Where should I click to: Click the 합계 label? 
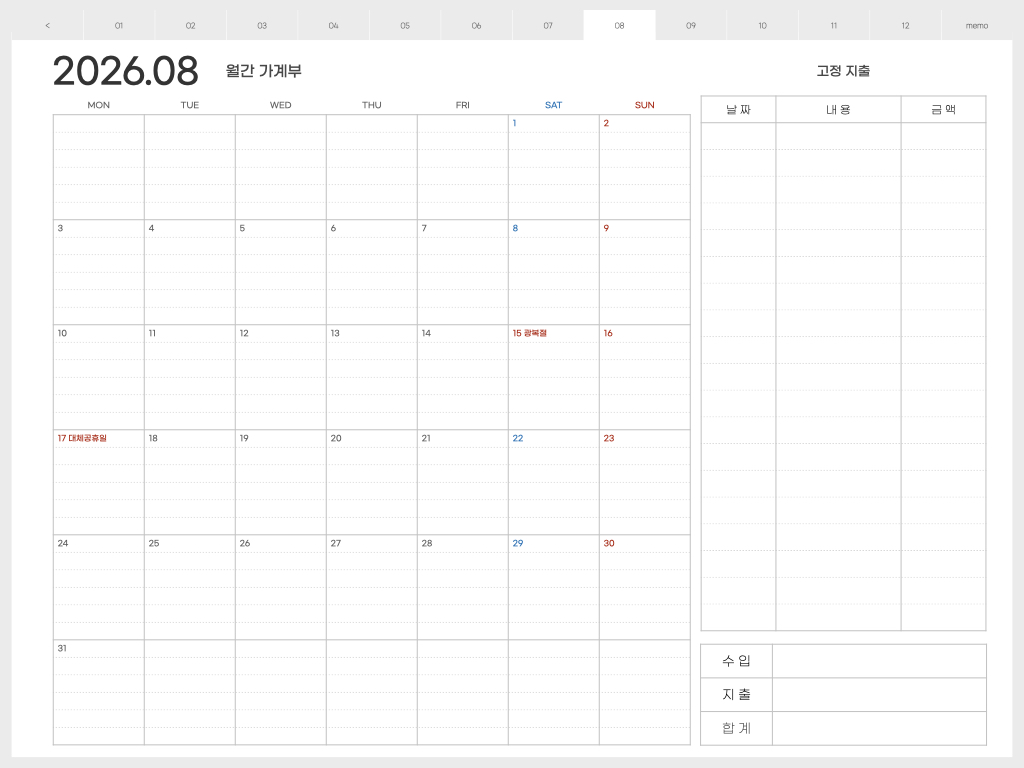coord(737,728)
